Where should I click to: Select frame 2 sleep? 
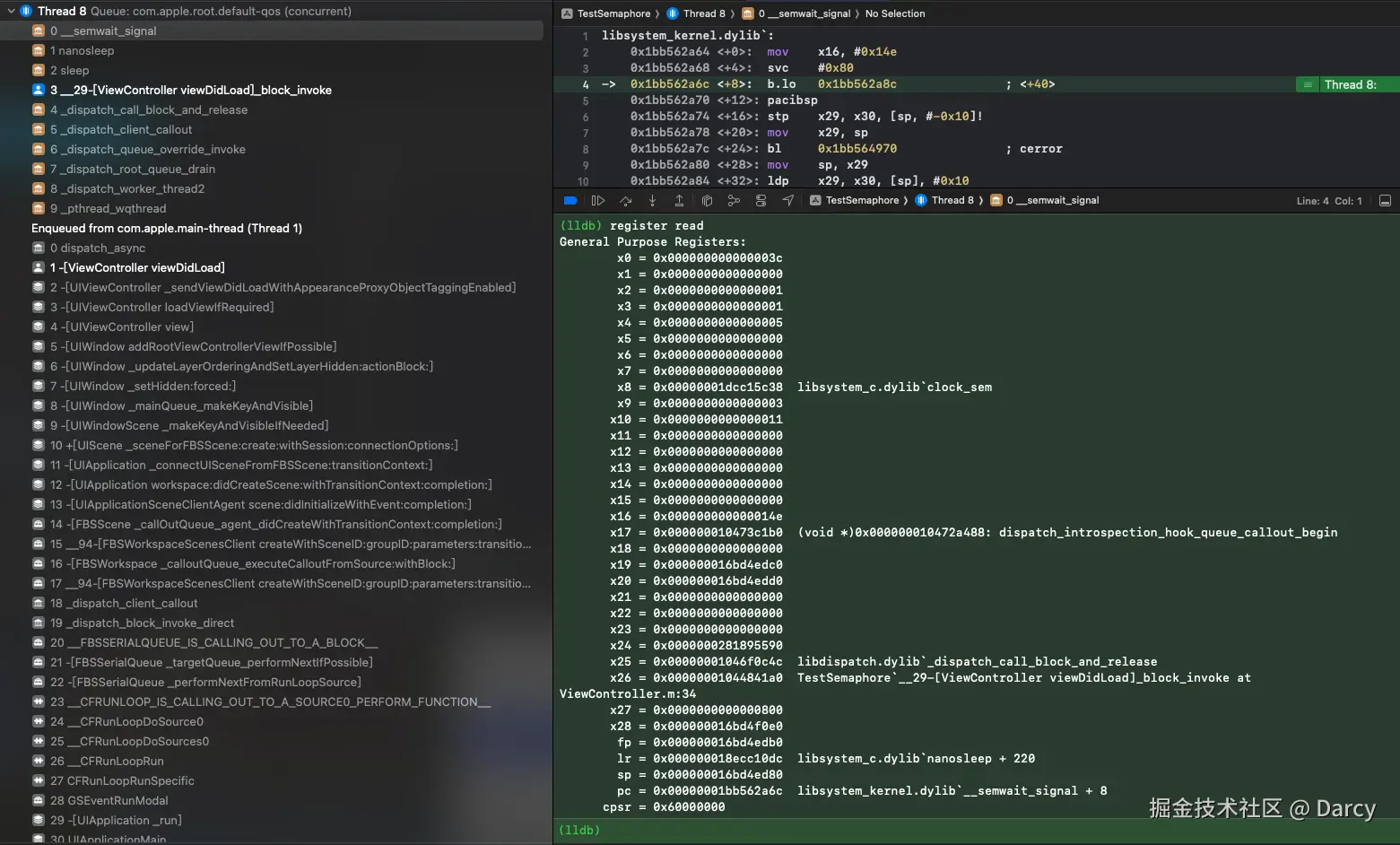click(x=272, y=70)
